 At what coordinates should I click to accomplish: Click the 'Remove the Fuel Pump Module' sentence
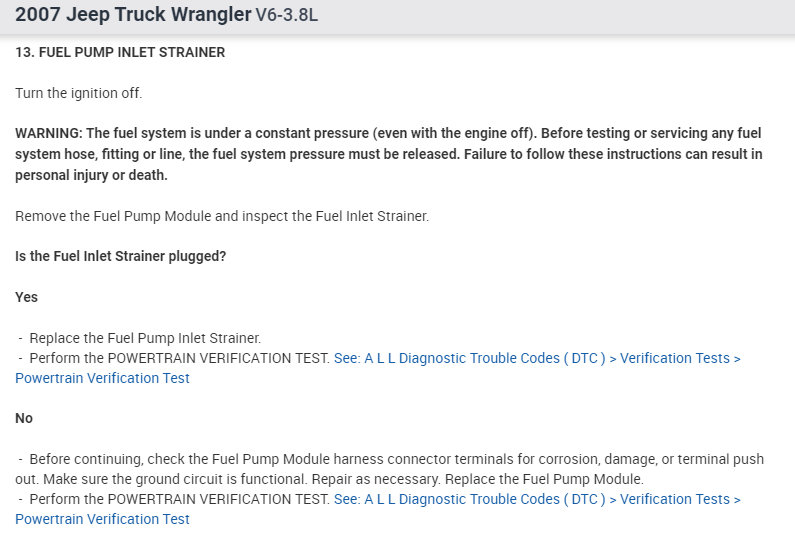tap(221, 215)
